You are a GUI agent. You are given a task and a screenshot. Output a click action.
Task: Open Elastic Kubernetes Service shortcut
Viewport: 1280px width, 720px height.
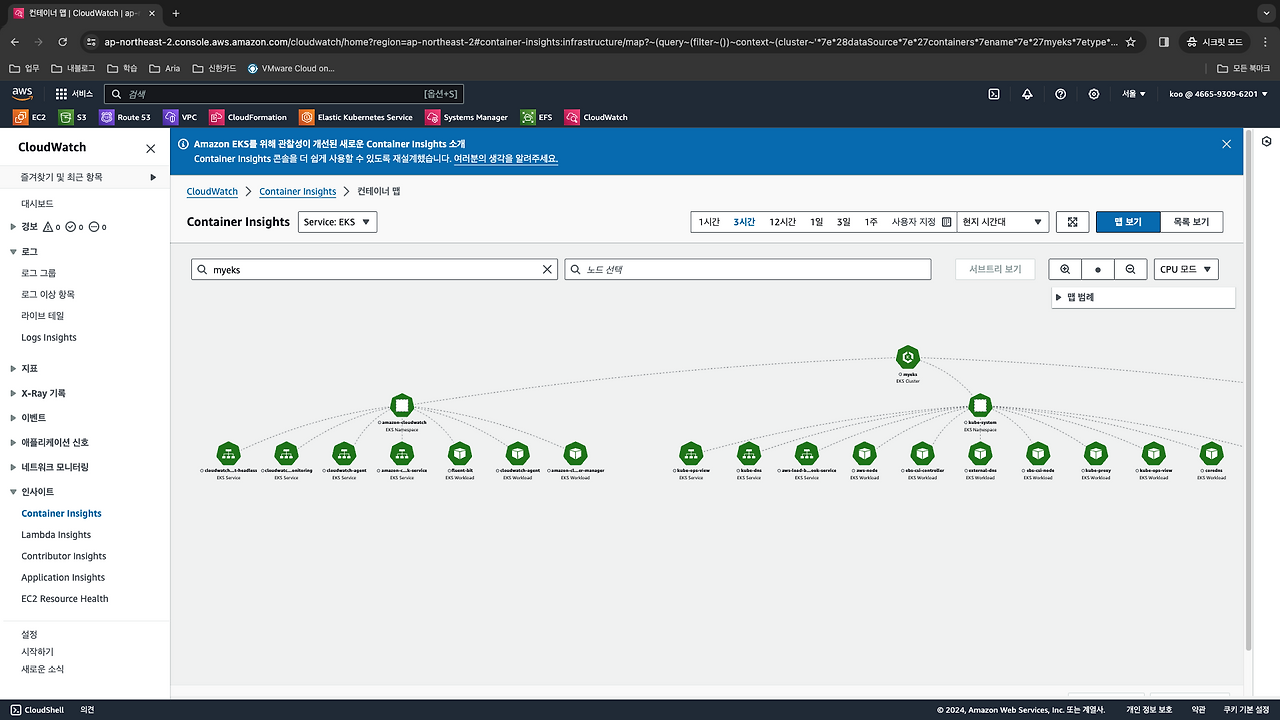[x=355, y=117]
